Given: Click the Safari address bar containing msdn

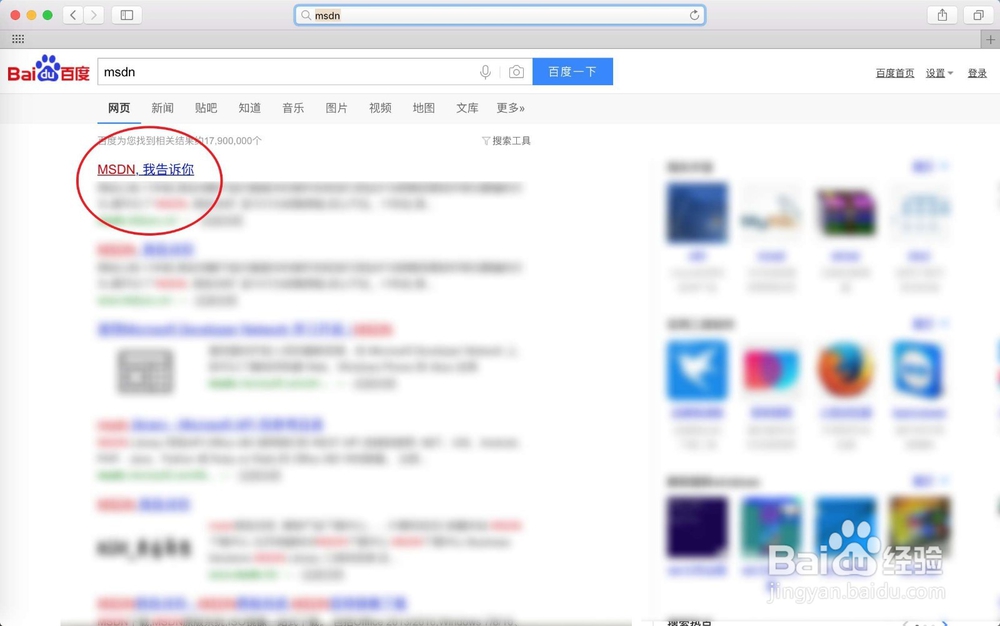Looking at the screenshot, I should click(x=499, y=15).
